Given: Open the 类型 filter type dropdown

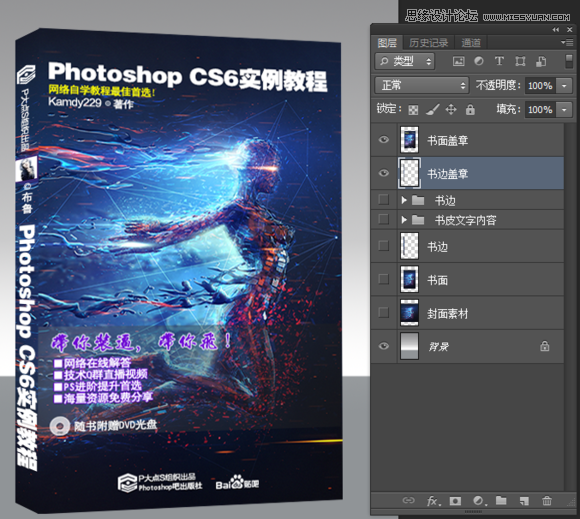Looking at the screenshot, I should point(405,61).
